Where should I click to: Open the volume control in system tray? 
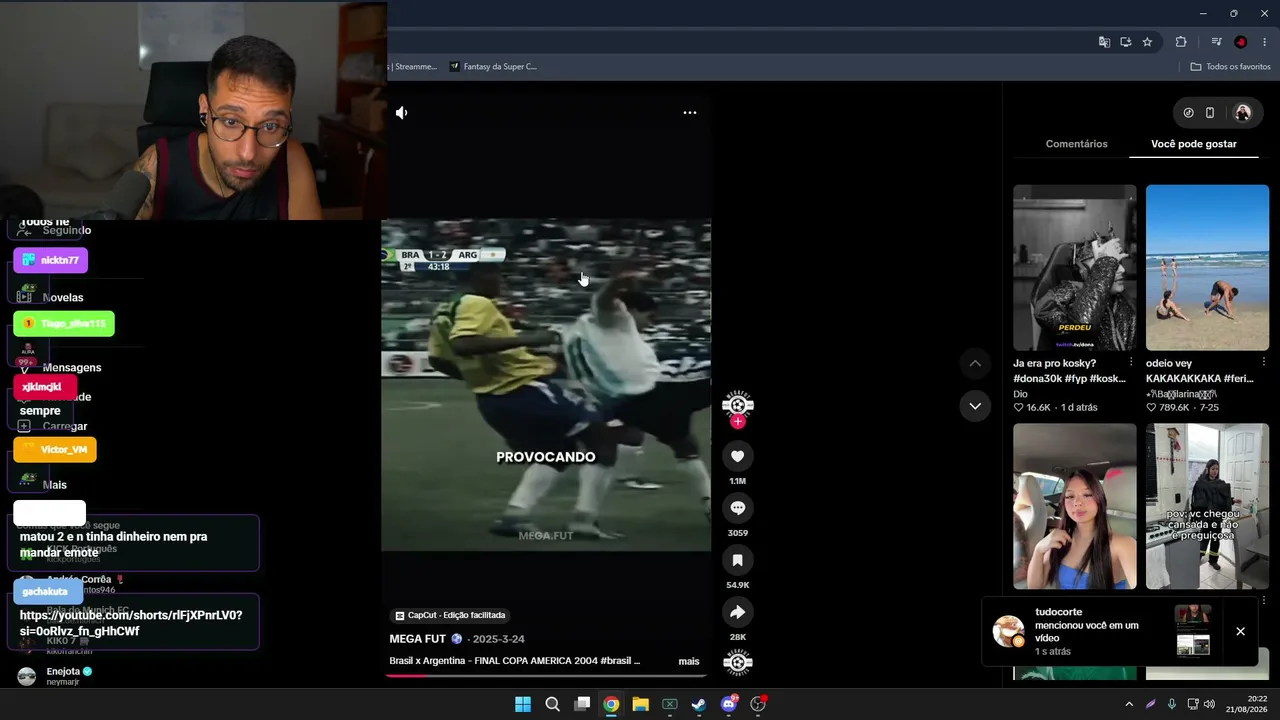pos(1210,704)
